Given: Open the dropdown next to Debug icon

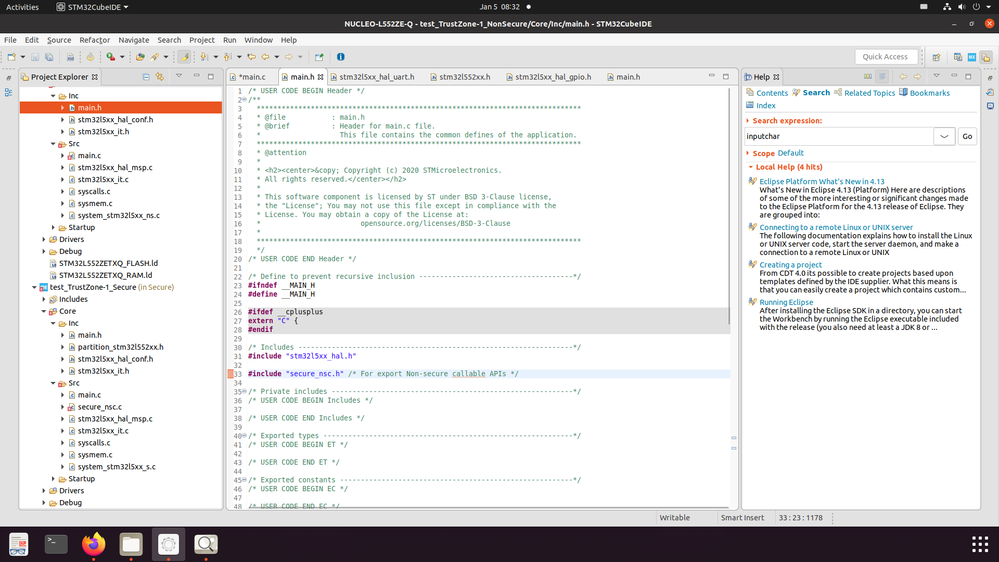Looking at the screenshot, I should point(122,57).
